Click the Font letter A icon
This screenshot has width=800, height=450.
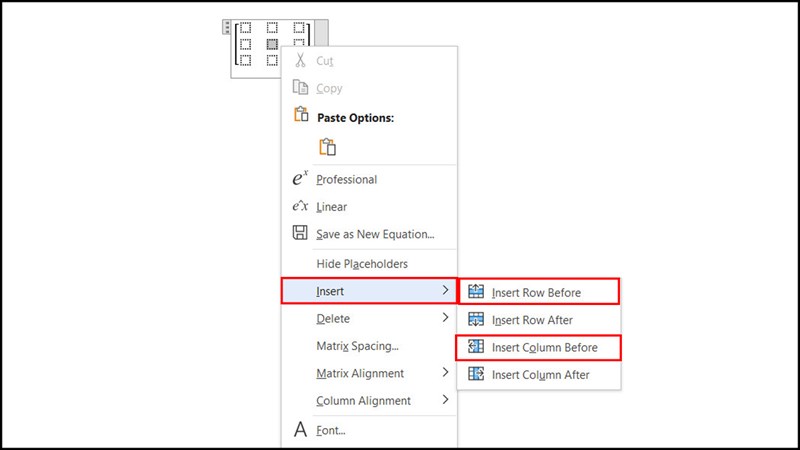tap(299, 430)
